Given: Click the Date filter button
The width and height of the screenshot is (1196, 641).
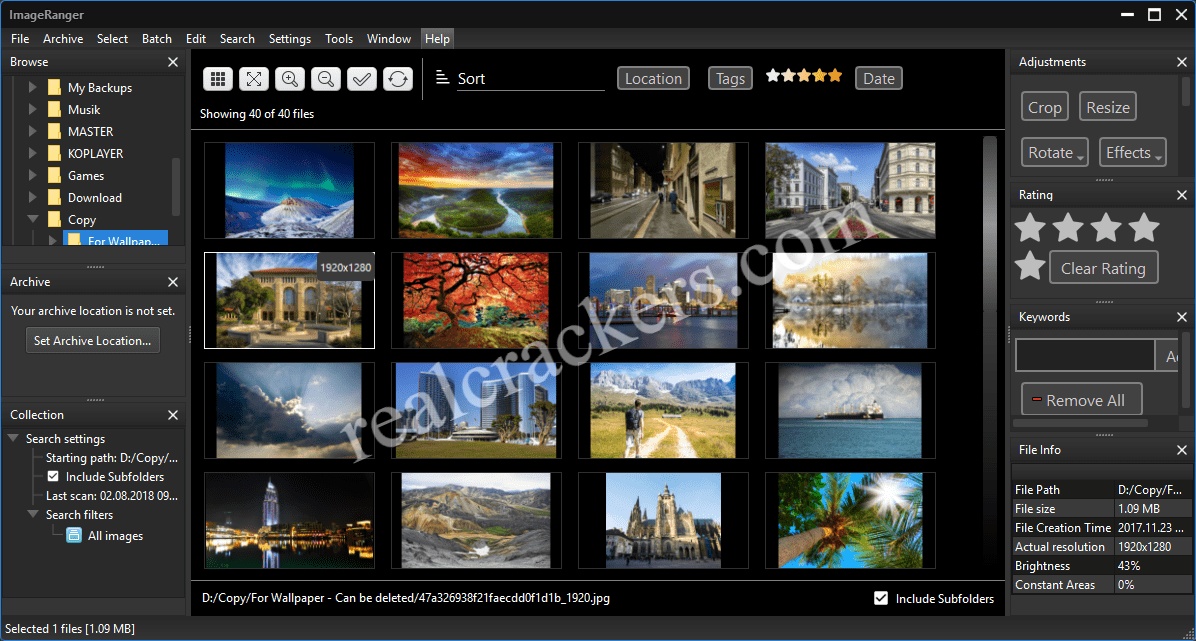Looking at the screenshot, I should pyautogui.click(x=879, y=78).
